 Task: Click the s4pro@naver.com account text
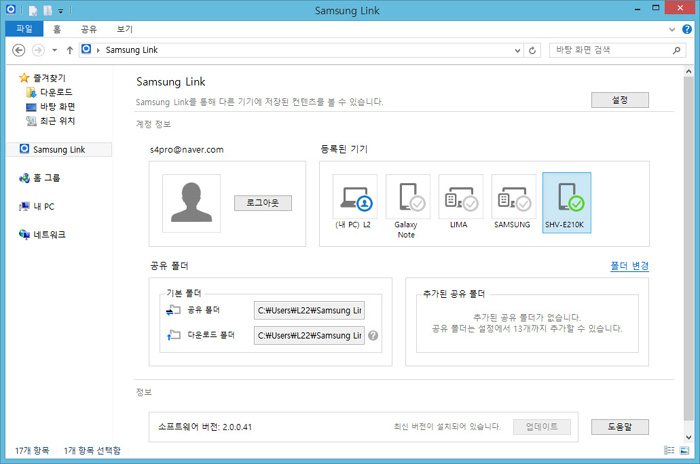coord(187,150)
